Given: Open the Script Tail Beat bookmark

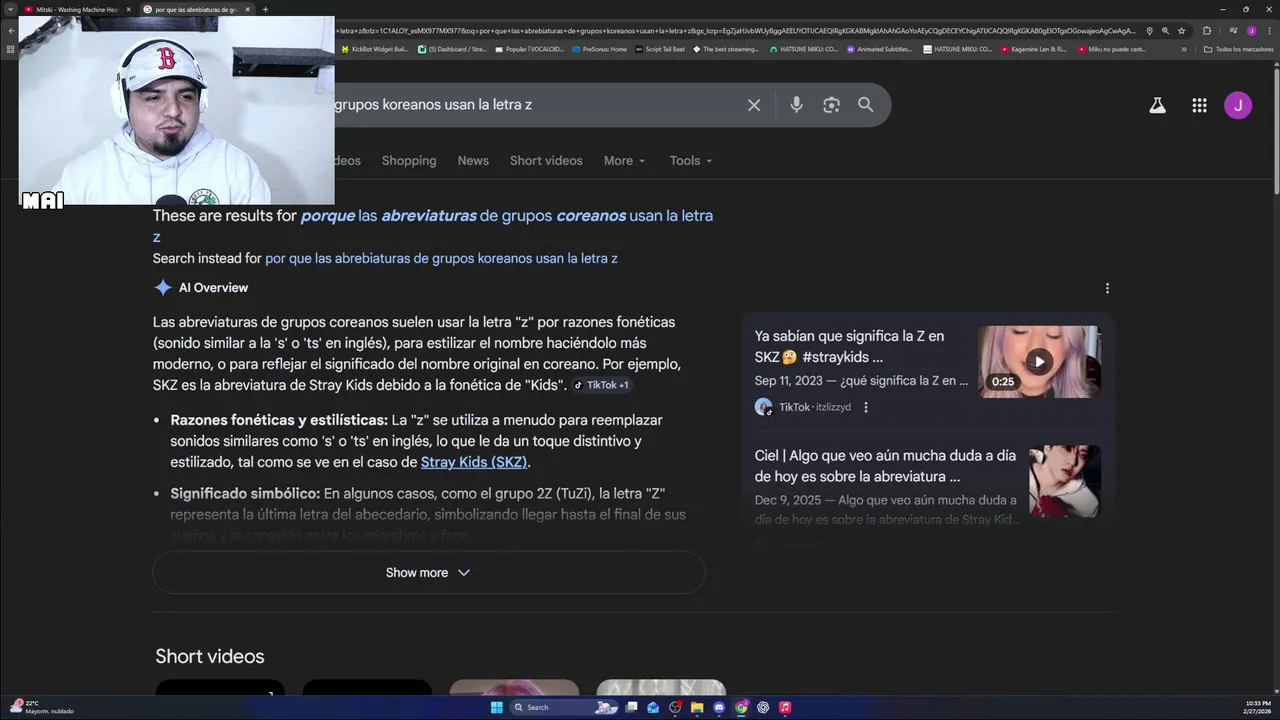Looking at the screenshot, I should tap(660, 49).
